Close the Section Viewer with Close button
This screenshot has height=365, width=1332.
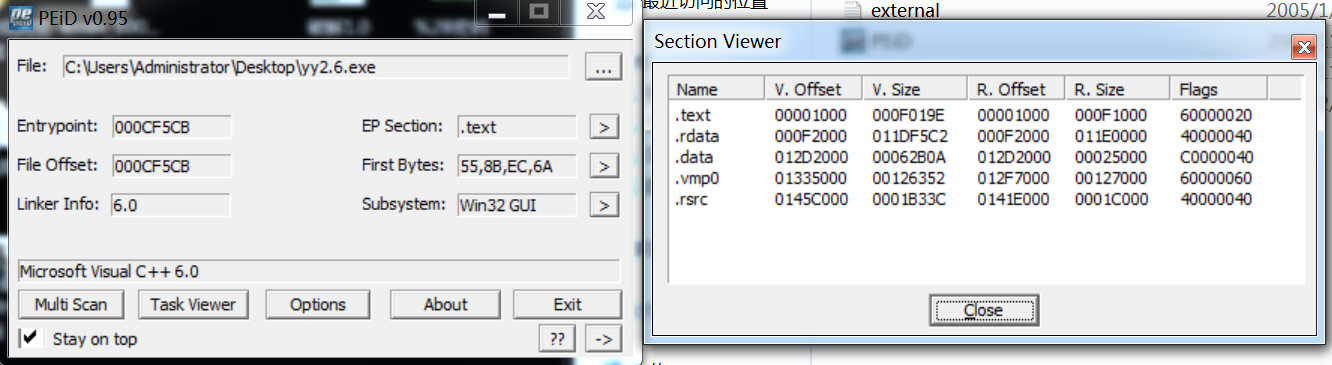[x=983, y=310]
